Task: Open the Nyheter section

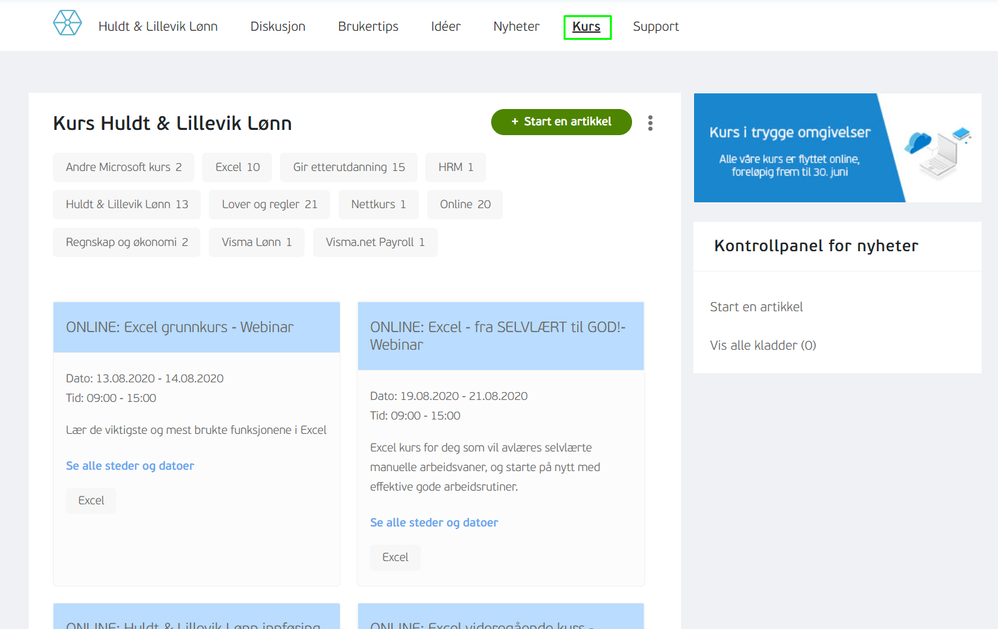Action: pyautogui.click(x=516, y=26)
